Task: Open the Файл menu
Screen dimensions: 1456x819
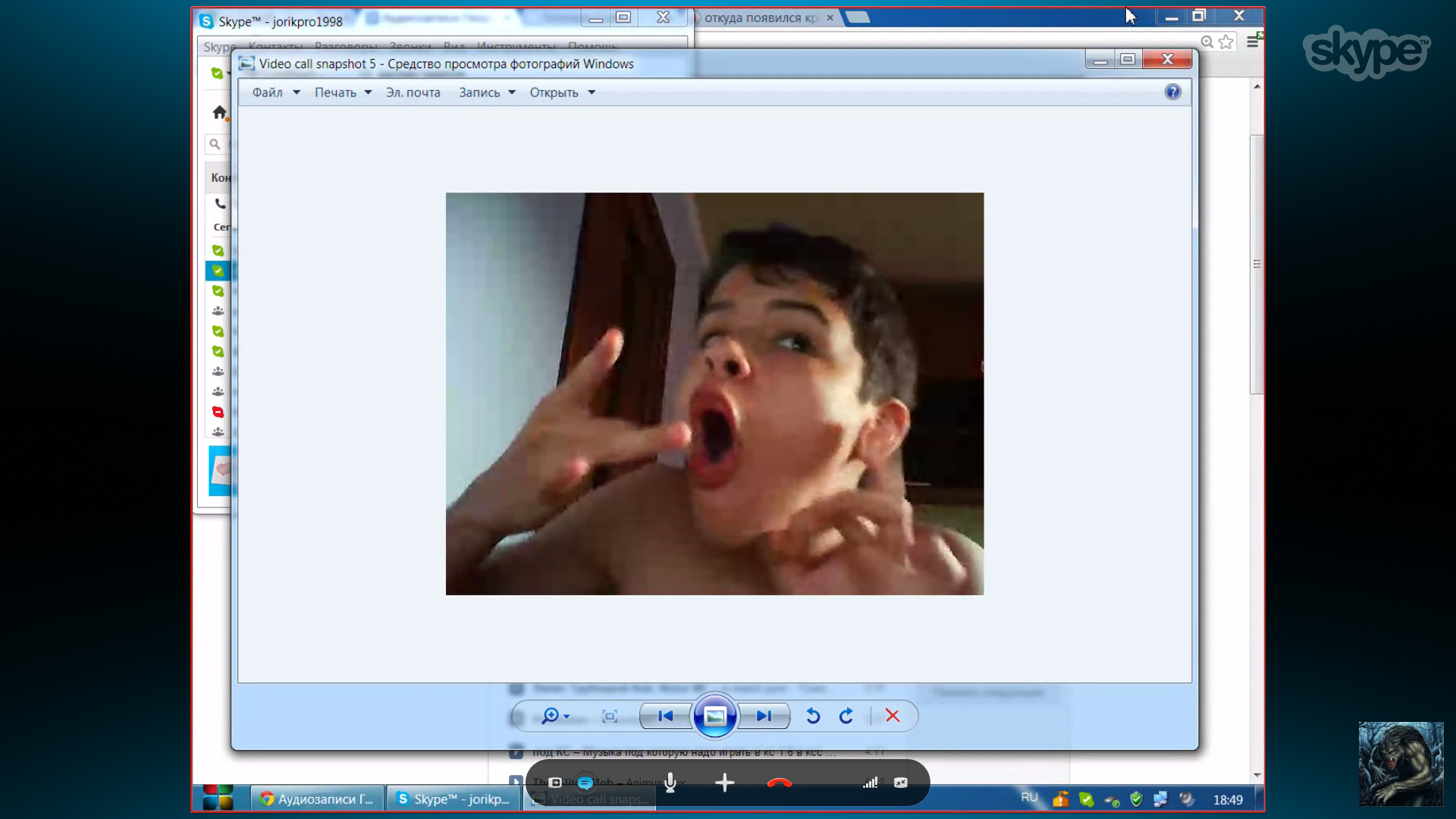Action: (268, 93)
